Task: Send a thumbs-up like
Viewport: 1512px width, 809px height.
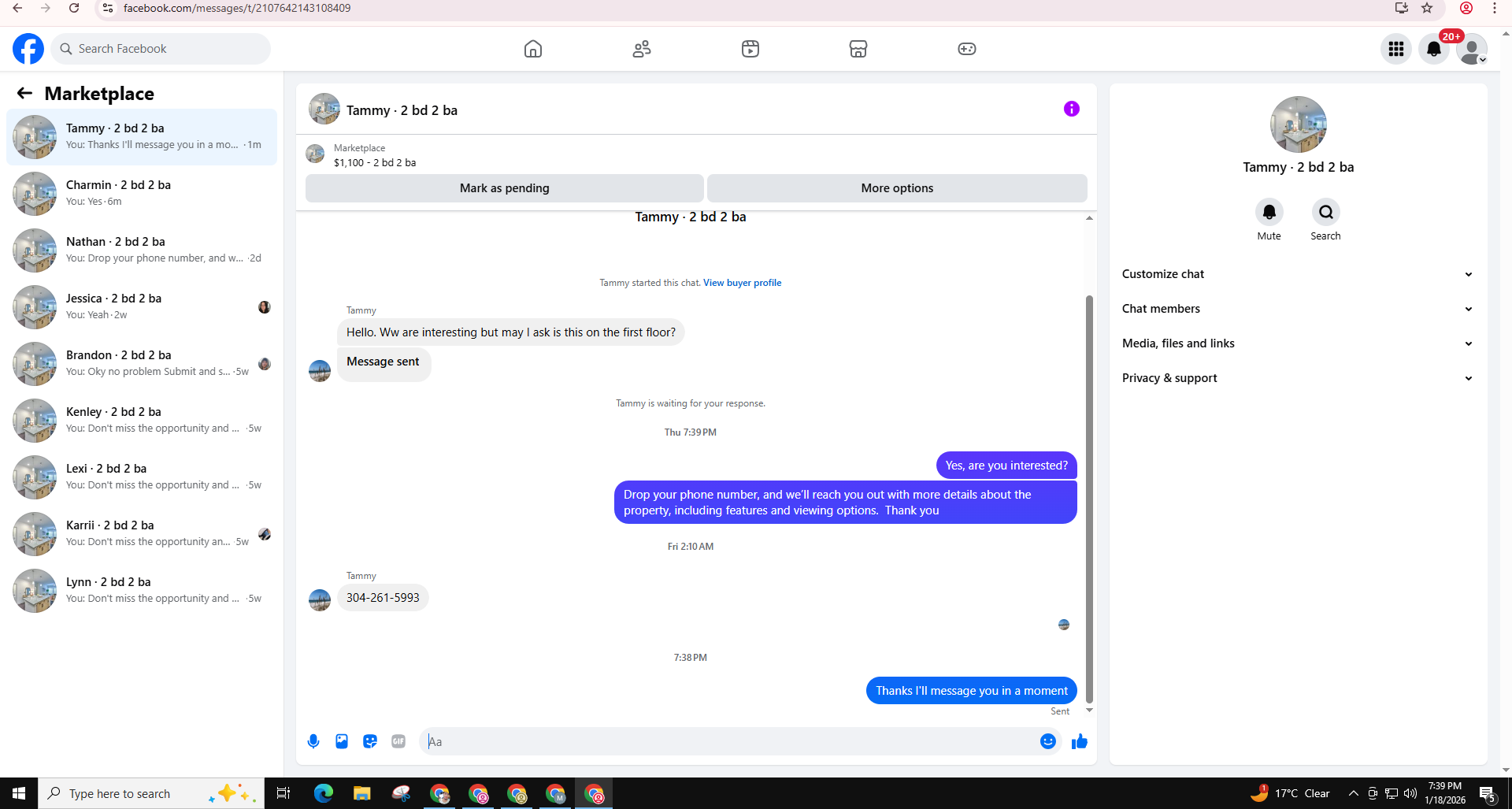Action: 1080,741
